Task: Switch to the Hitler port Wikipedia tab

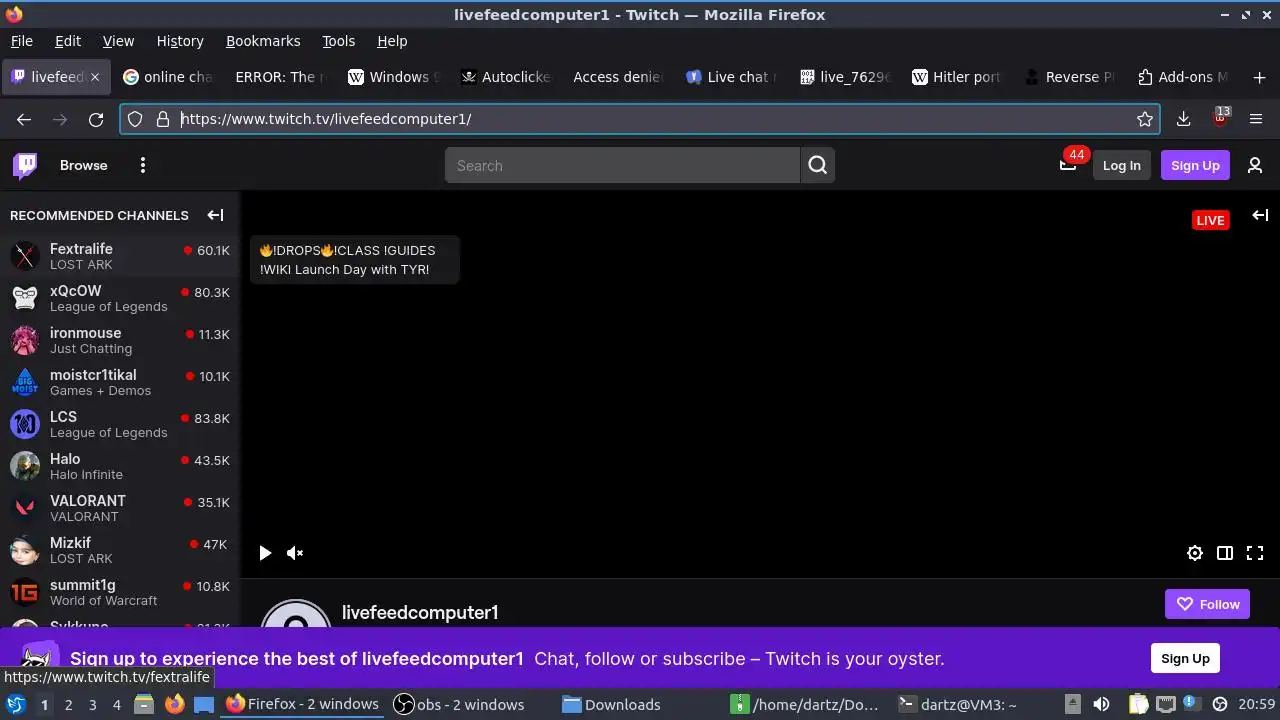Action: [957, 77]
